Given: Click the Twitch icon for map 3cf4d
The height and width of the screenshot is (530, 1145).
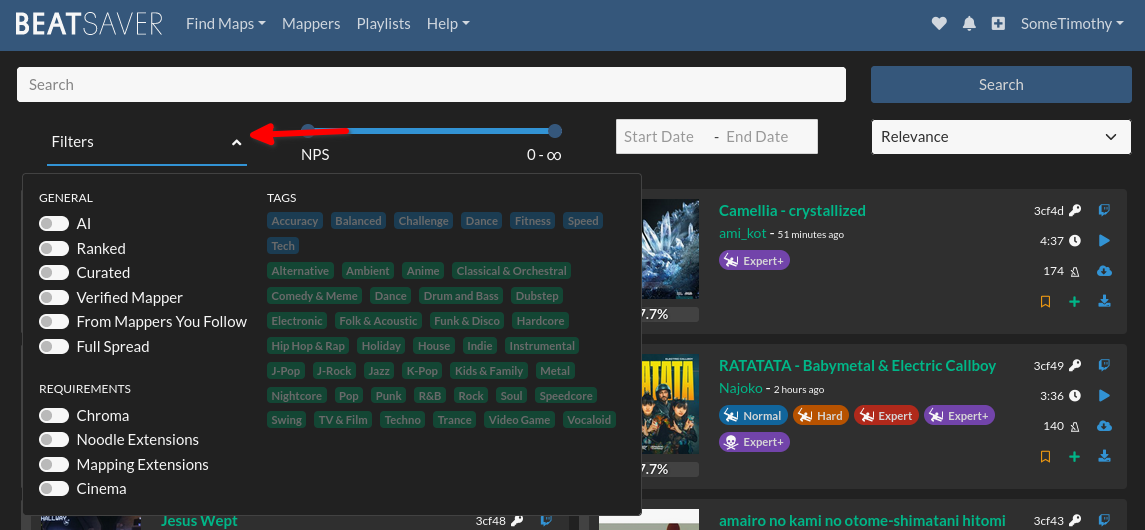Looking at the screenshot, I should tap(1104, 210).
